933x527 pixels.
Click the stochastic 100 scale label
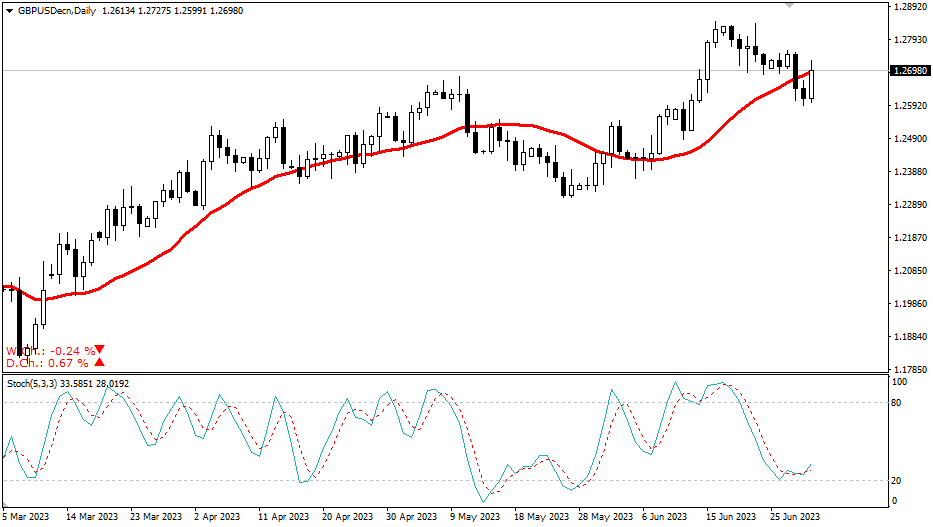(899, 382)
